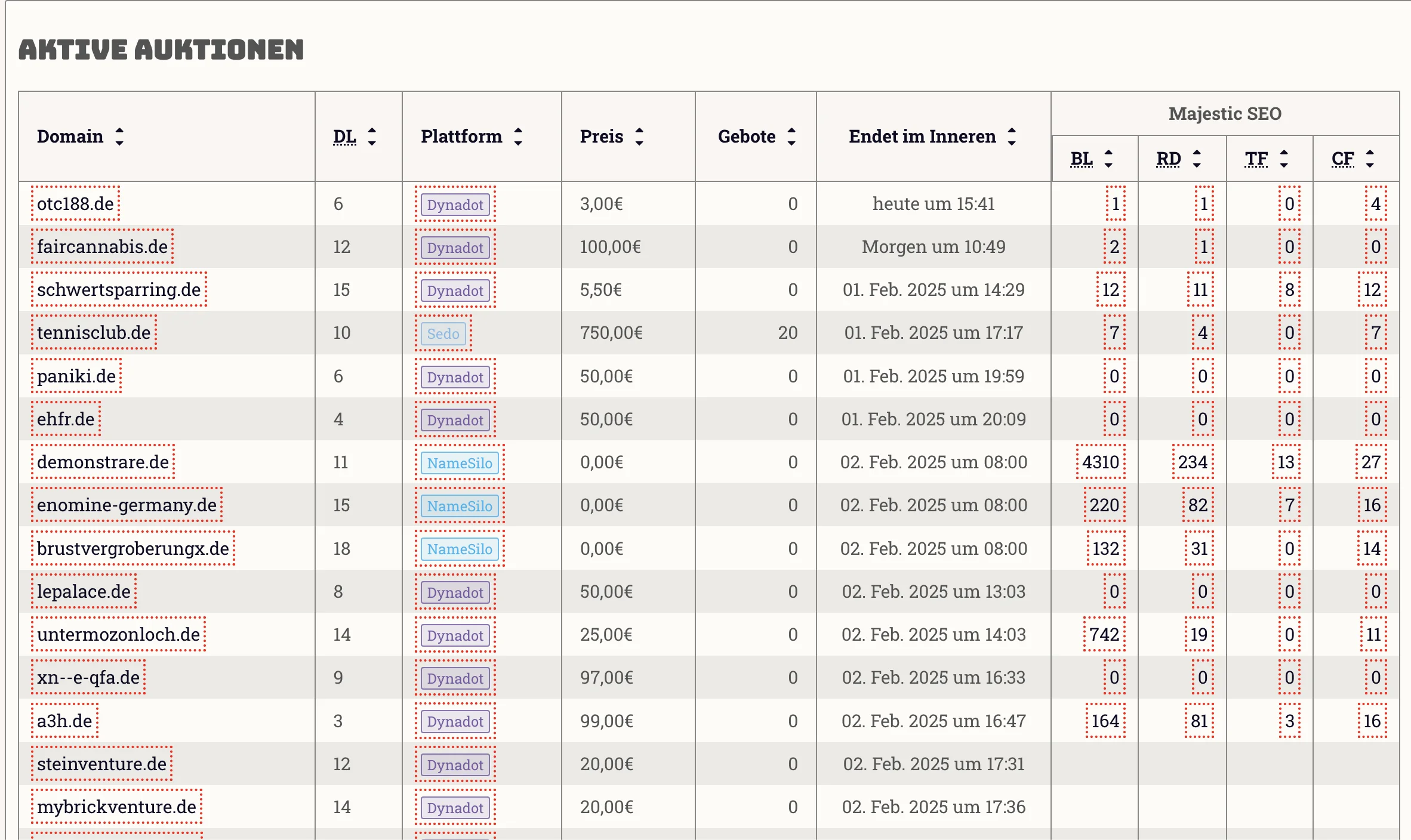The width and height of the screenshot is (1411, 840).
Task: Open xn--e-qfa.de domain link
Action: 88,677
